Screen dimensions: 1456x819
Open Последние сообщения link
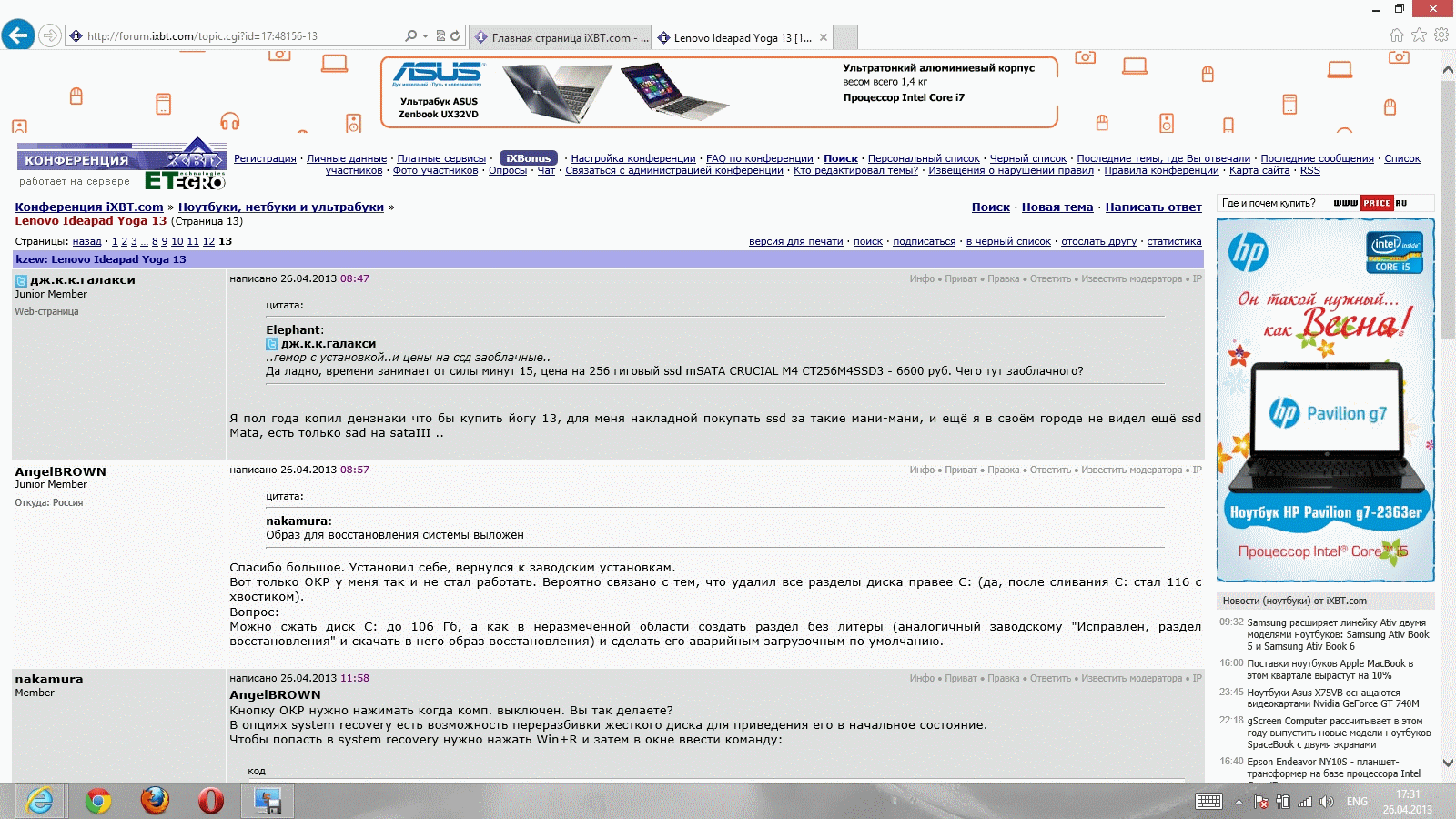pyautogui.click(x=1317, y=158)
